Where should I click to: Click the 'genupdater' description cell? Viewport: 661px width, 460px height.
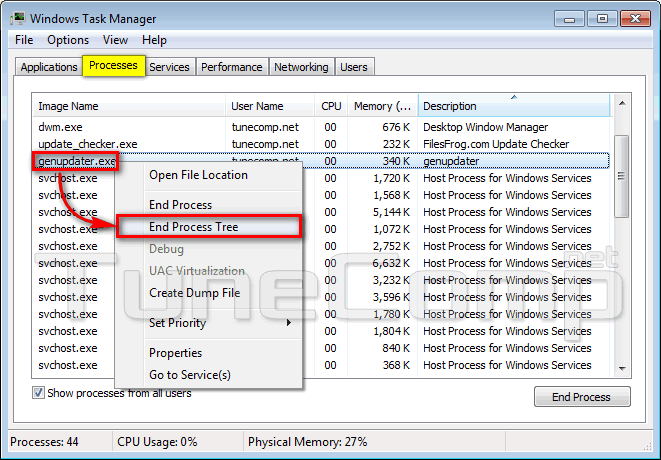pos(451,161)
